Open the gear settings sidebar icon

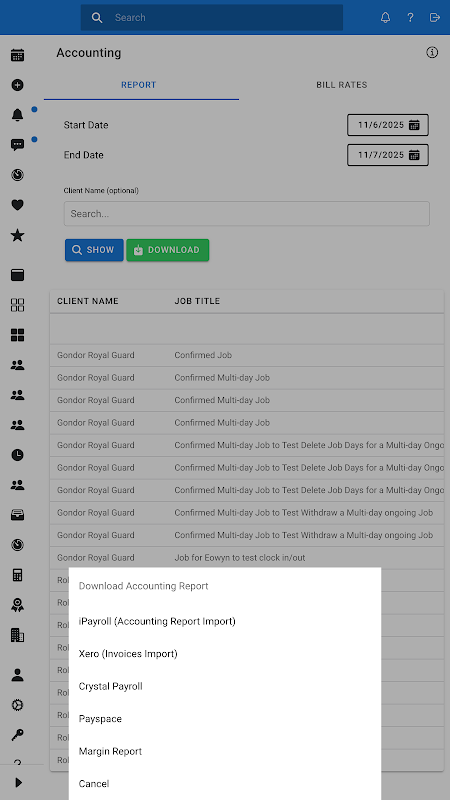click(17, 705)
